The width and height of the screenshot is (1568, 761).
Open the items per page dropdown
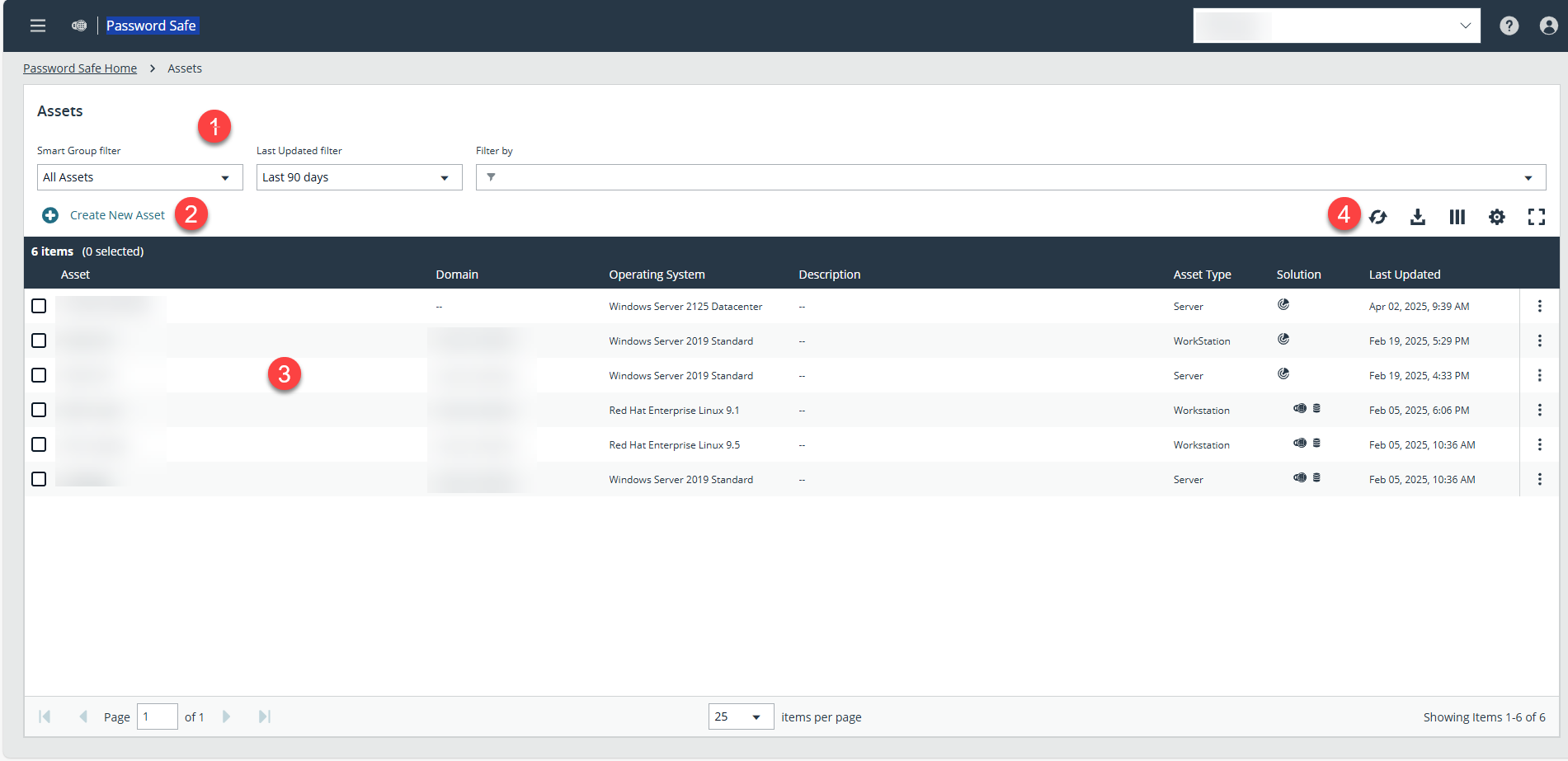tap(741, 716)
